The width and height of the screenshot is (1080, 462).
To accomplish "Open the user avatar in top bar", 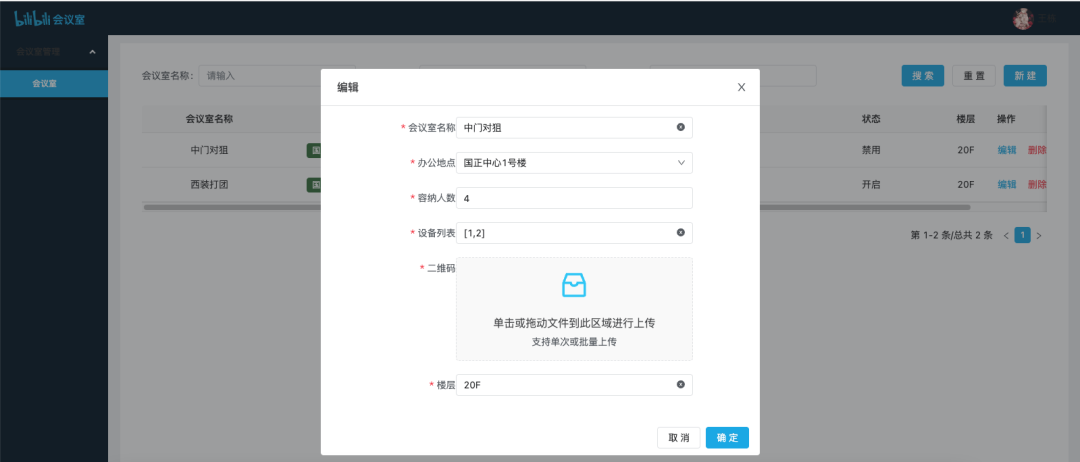I will [x=1023, y=19].
